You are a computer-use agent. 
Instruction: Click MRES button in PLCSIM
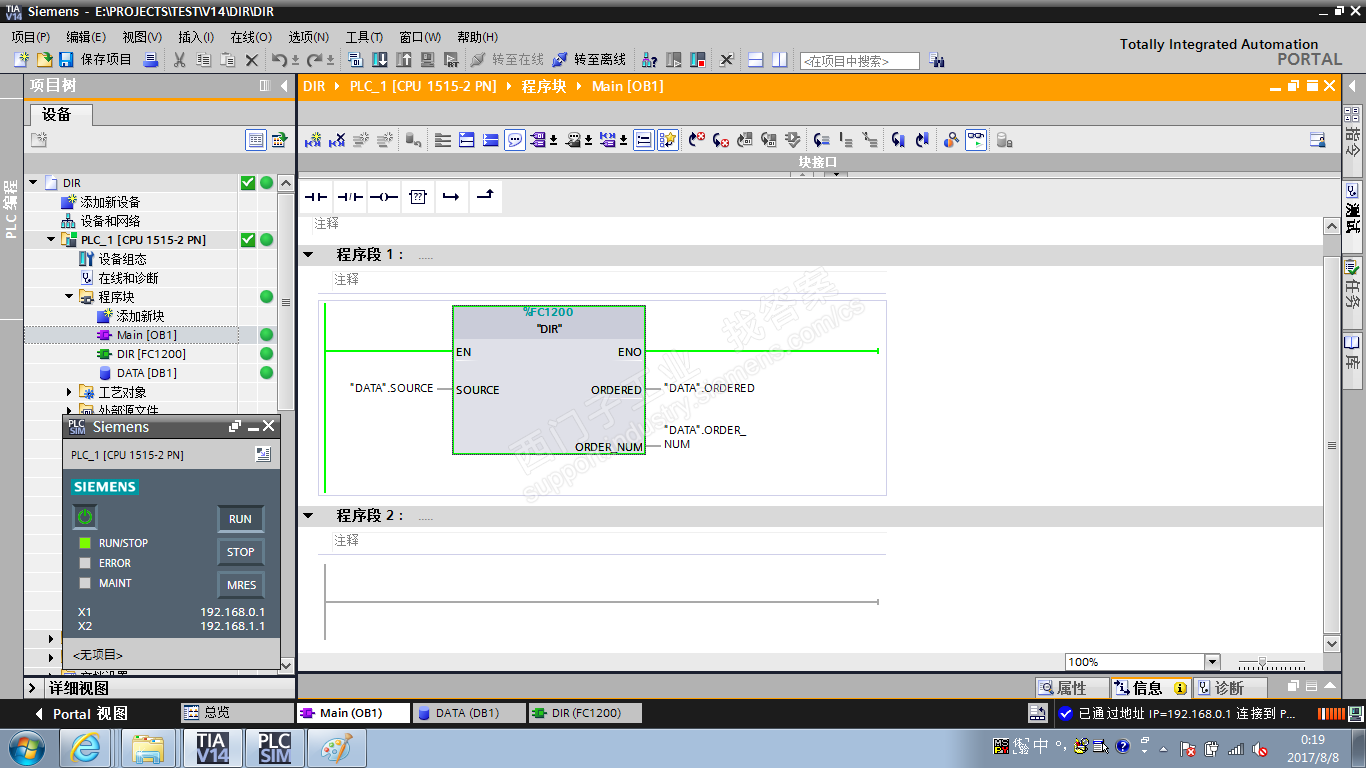[241, 585]
